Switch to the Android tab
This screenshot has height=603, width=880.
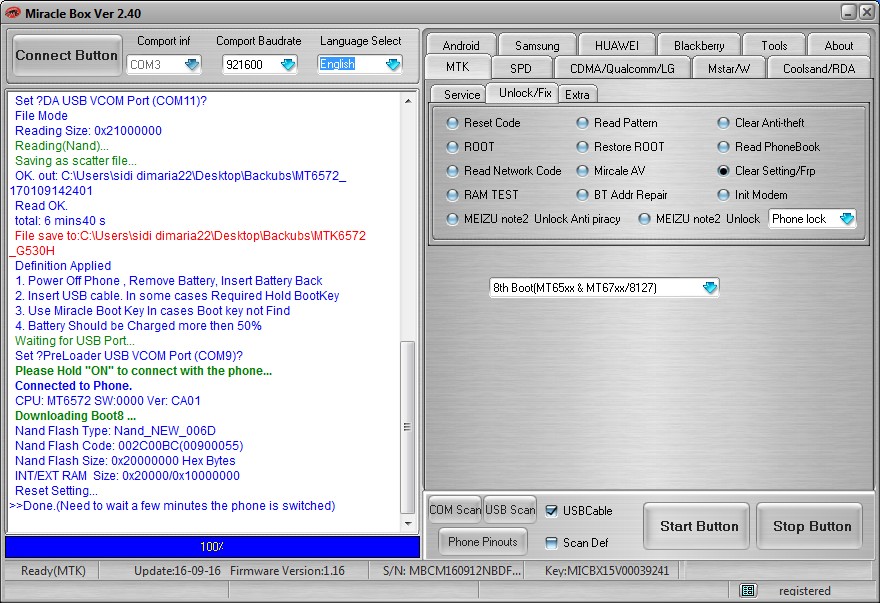(461, 45)
